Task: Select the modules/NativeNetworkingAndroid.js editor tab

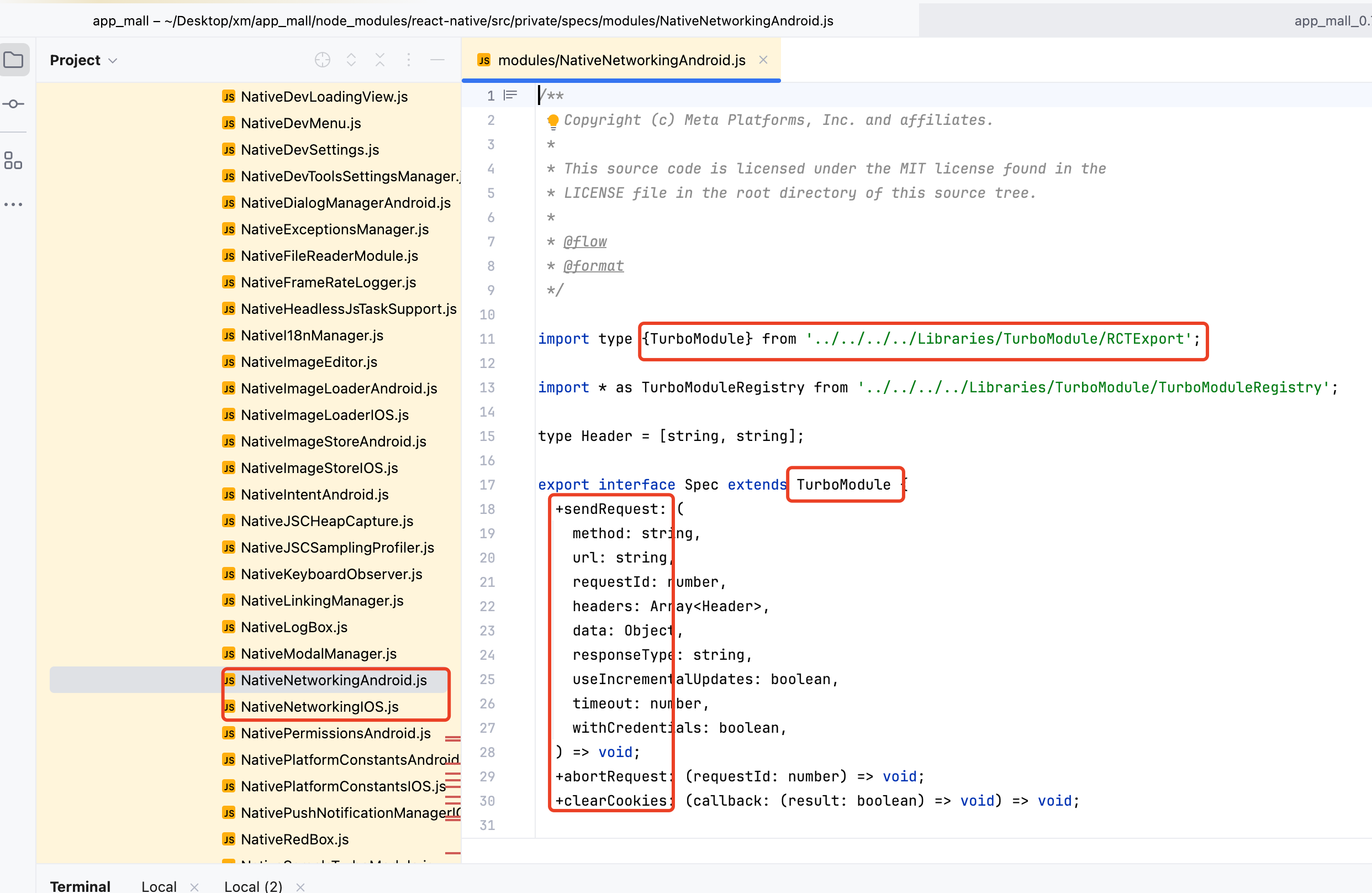Action: [x=621, y=60]
